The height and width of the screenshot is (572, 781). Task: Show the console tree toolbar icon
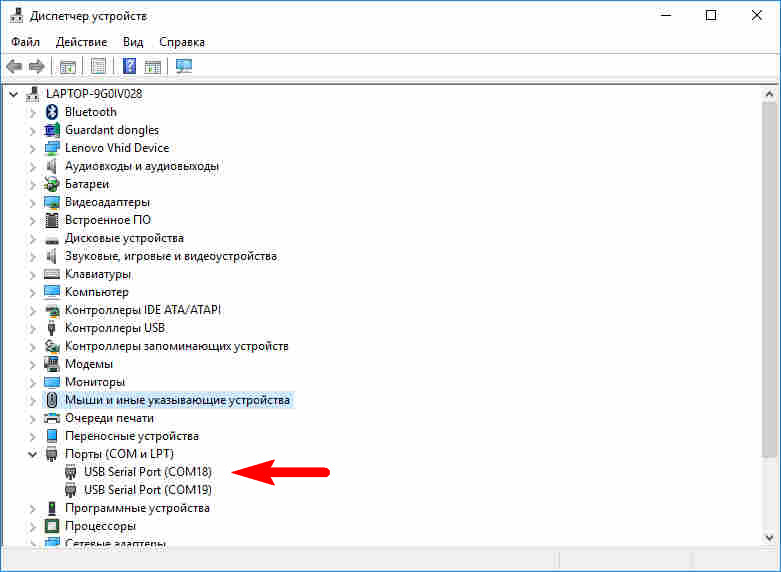[67, 66]
